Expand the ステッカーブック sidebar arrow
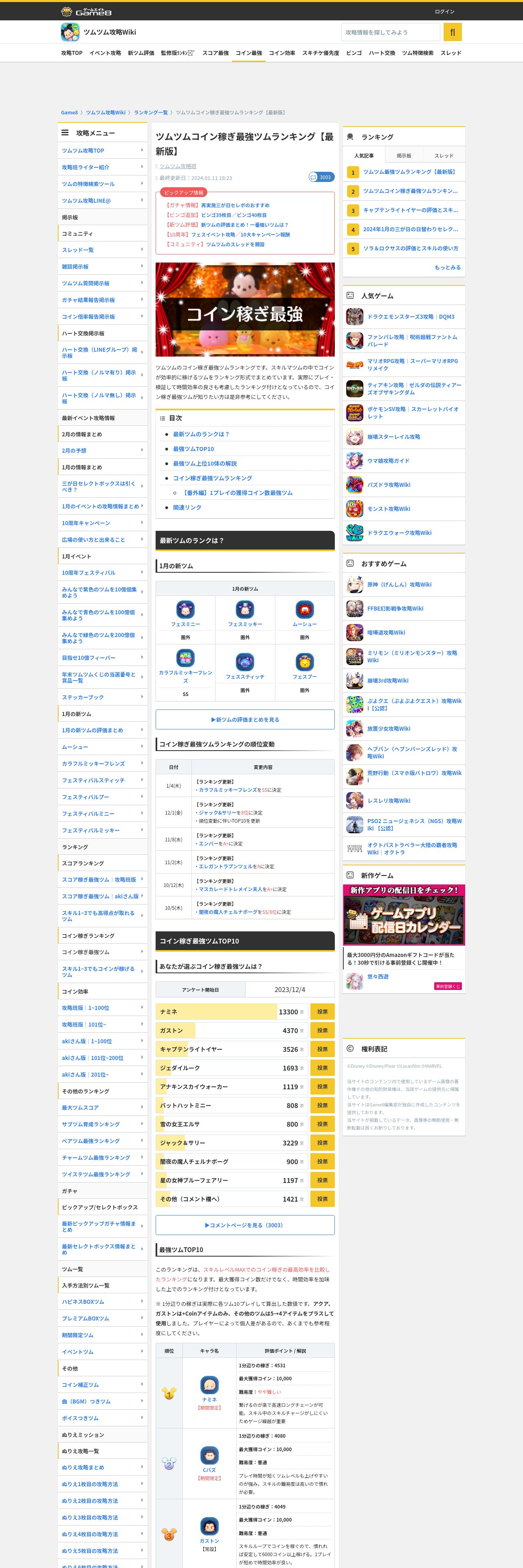 (x=142, y=696)
